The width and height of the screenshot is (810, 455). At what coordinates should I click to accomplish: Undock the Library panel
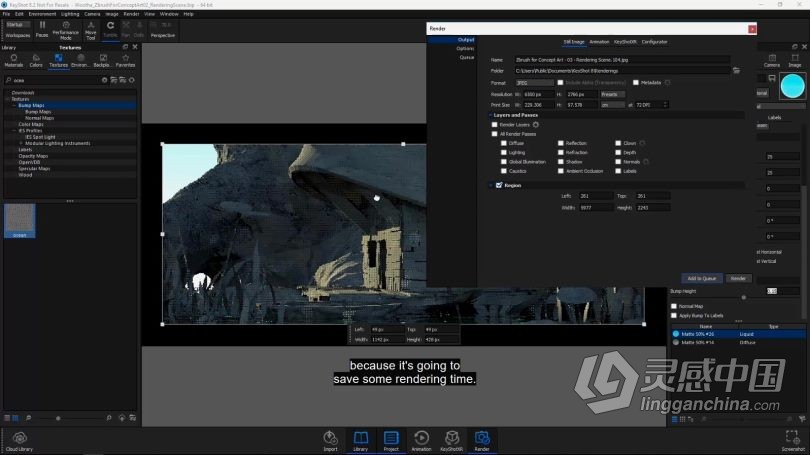coord(125,47)
